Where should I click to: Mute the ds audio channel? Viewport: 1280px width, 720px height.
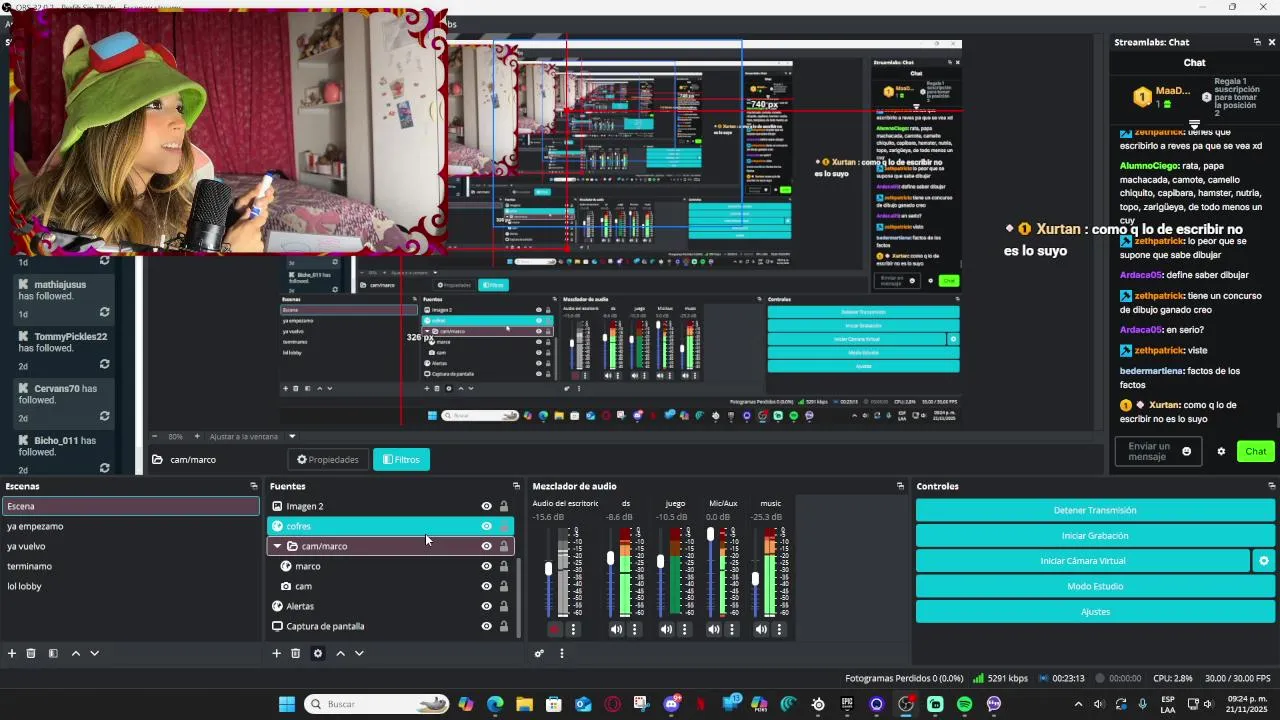tap(616, 629)
